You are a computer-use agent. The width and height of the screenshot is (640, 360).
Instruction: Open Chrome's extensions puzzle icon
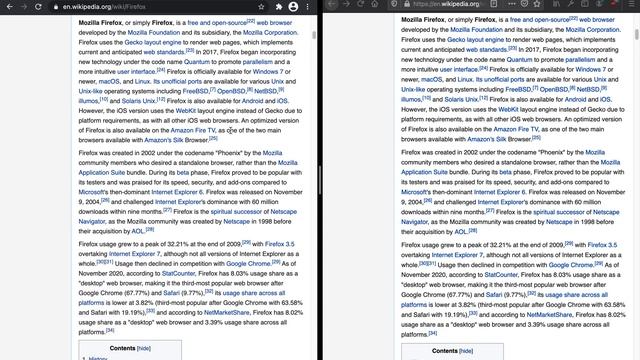tap(279, 7)
